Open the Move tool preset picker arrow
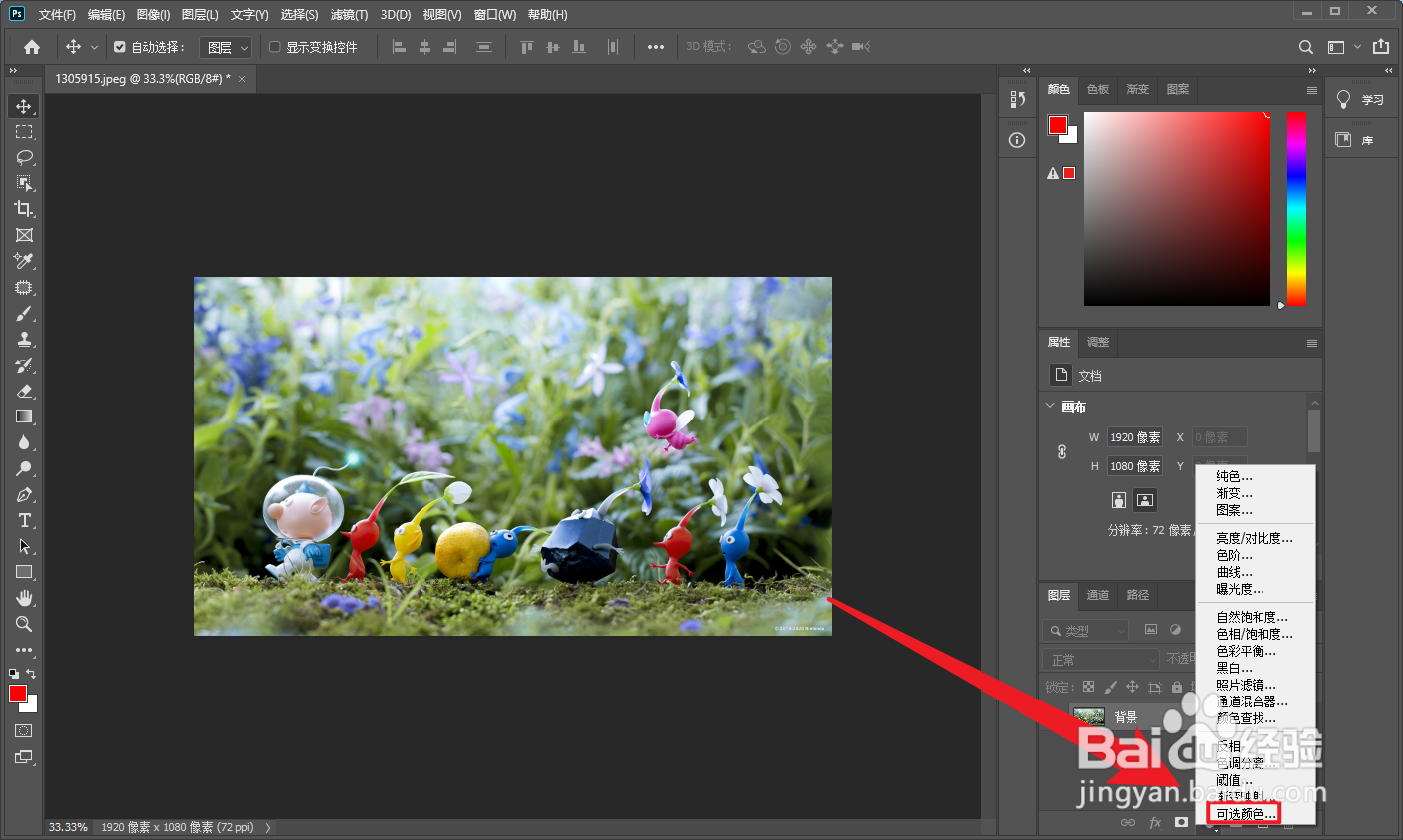 95,47
